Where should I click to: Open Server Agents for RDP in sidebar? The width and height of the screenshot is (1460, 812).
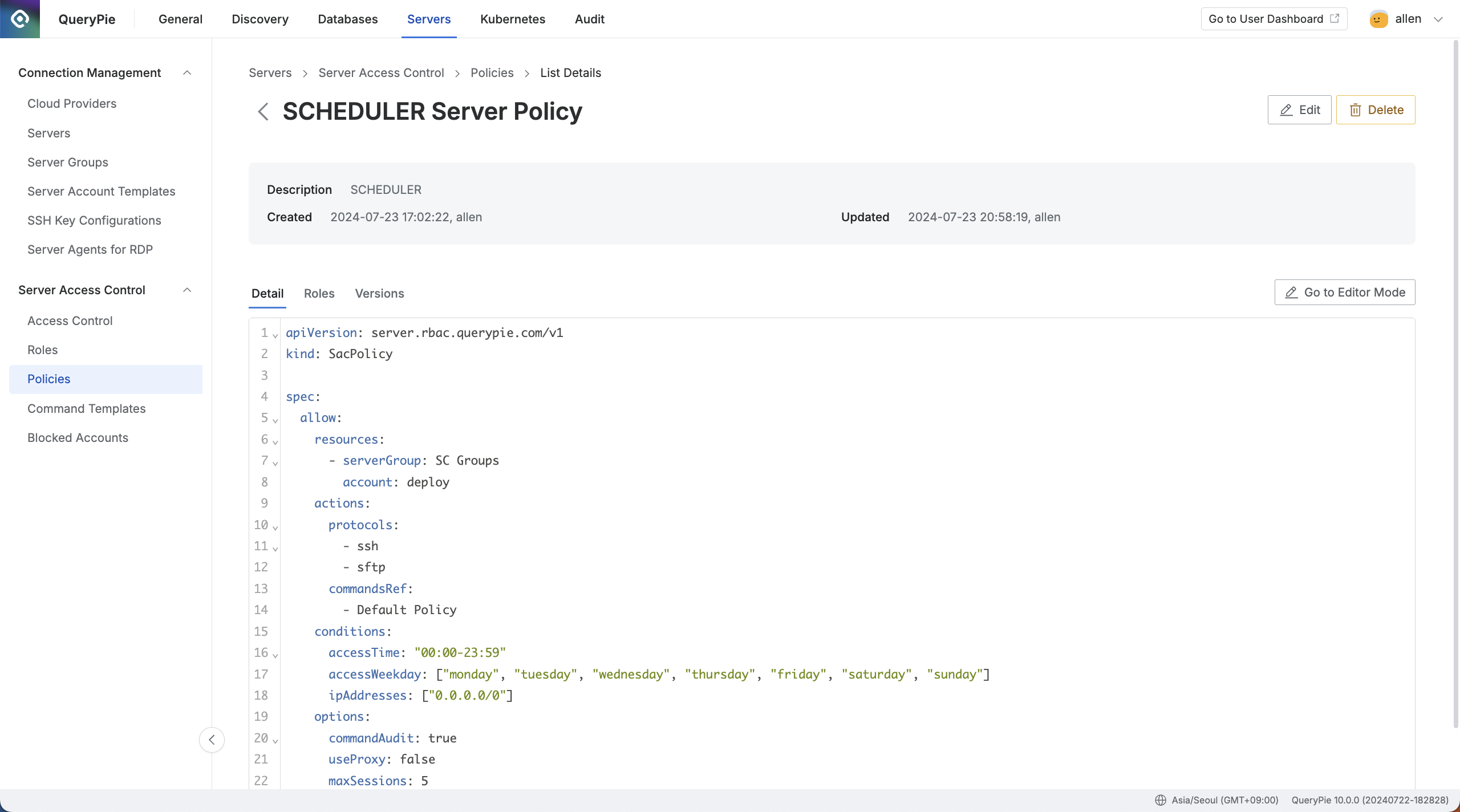point(90,250)
